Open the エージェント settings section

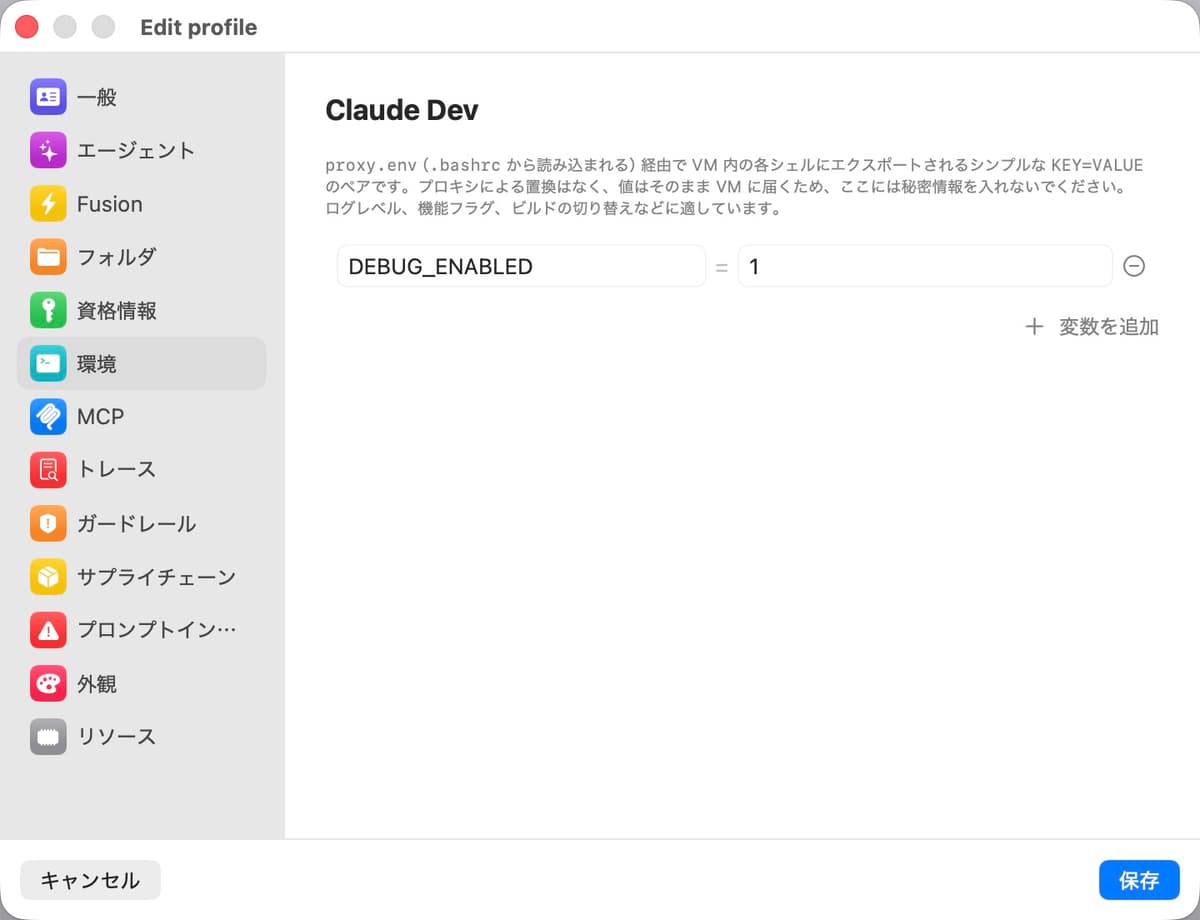tap(142, 151)
